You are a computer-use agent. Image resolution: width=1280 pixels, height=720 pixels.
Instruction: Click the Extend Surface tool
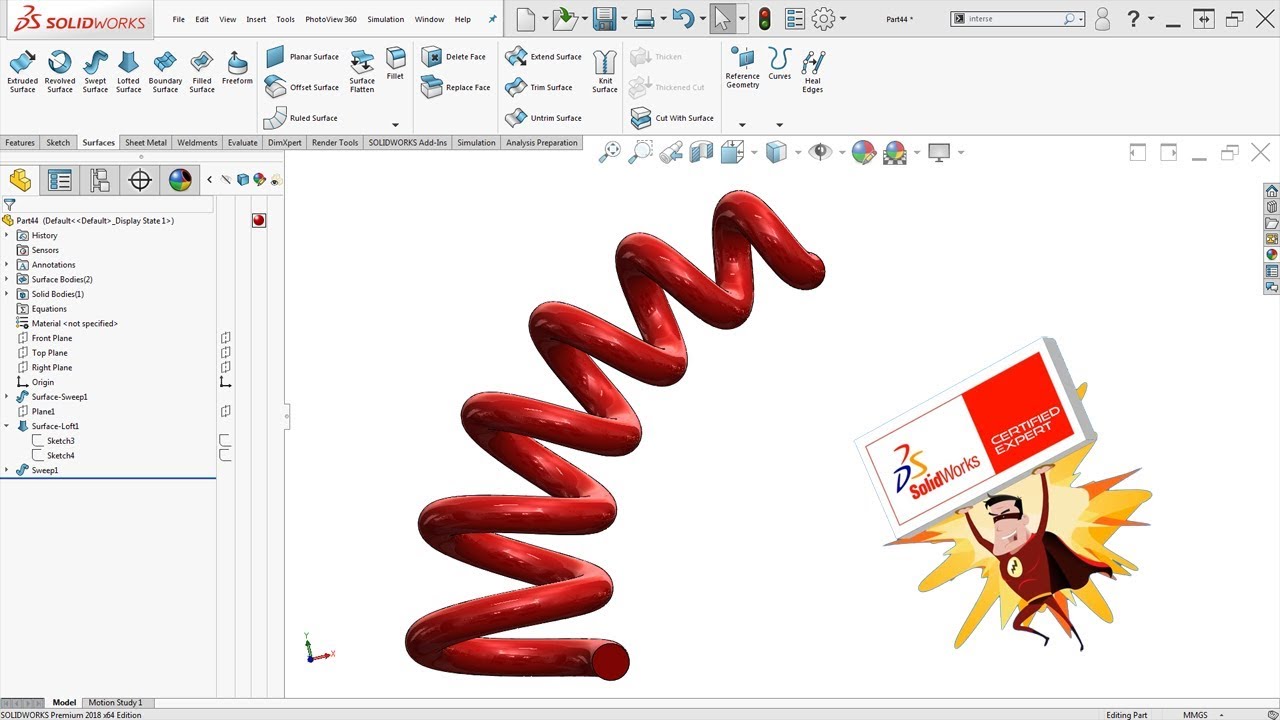(543, 57)
